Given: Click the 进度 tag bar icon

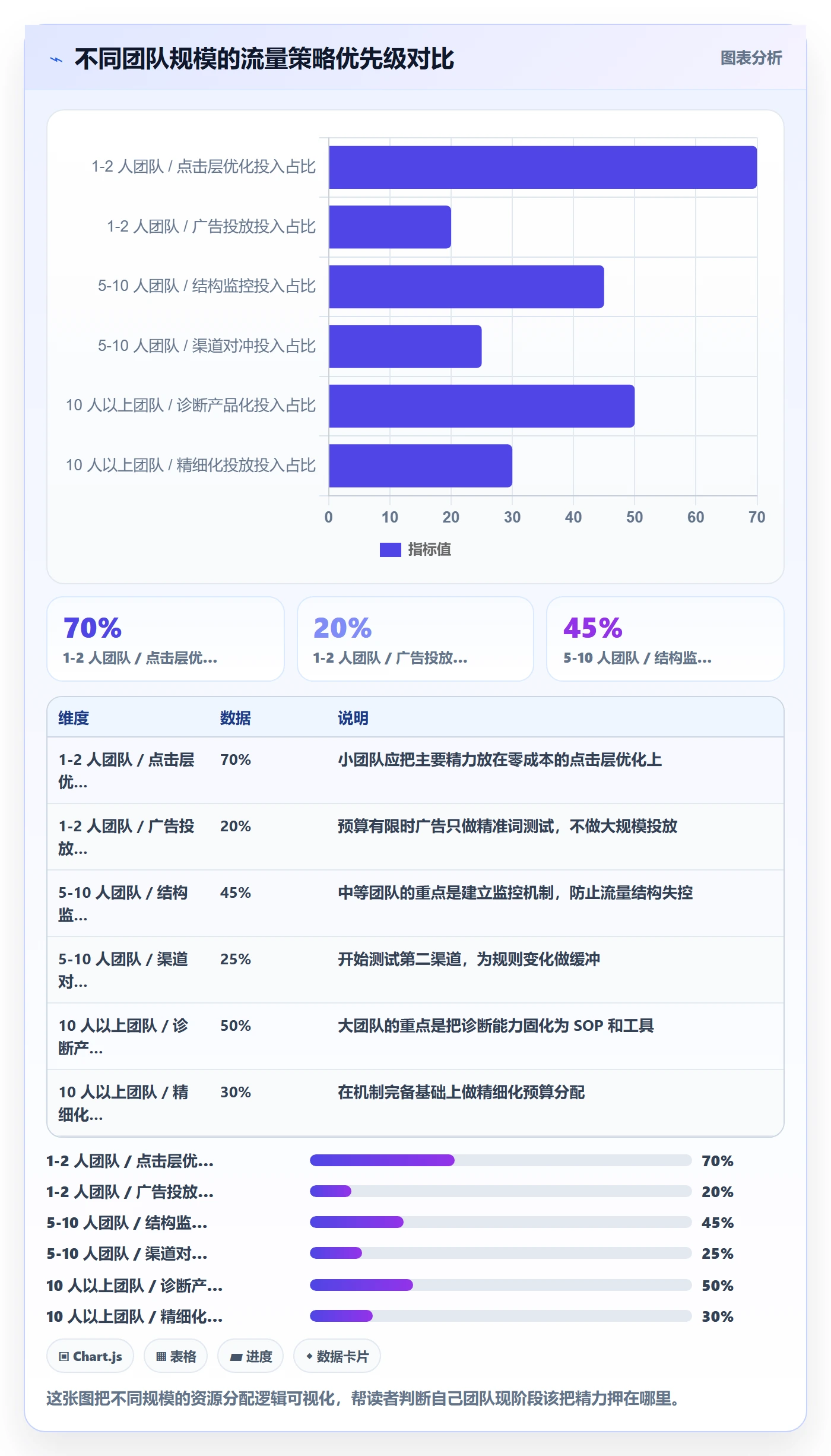Looking at the screenshot, I should tap(236, 1357).
